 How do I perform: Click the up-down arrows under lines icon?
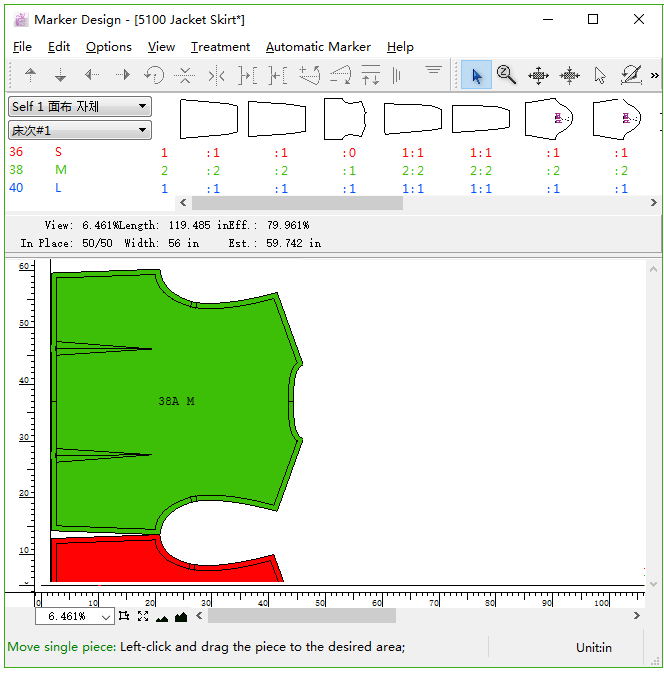click(370, 75)
